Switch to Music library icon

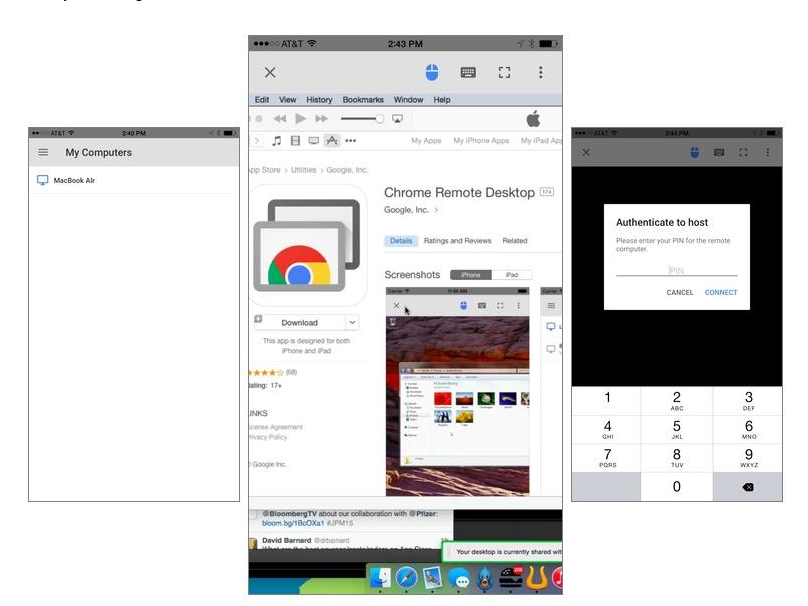277,141
